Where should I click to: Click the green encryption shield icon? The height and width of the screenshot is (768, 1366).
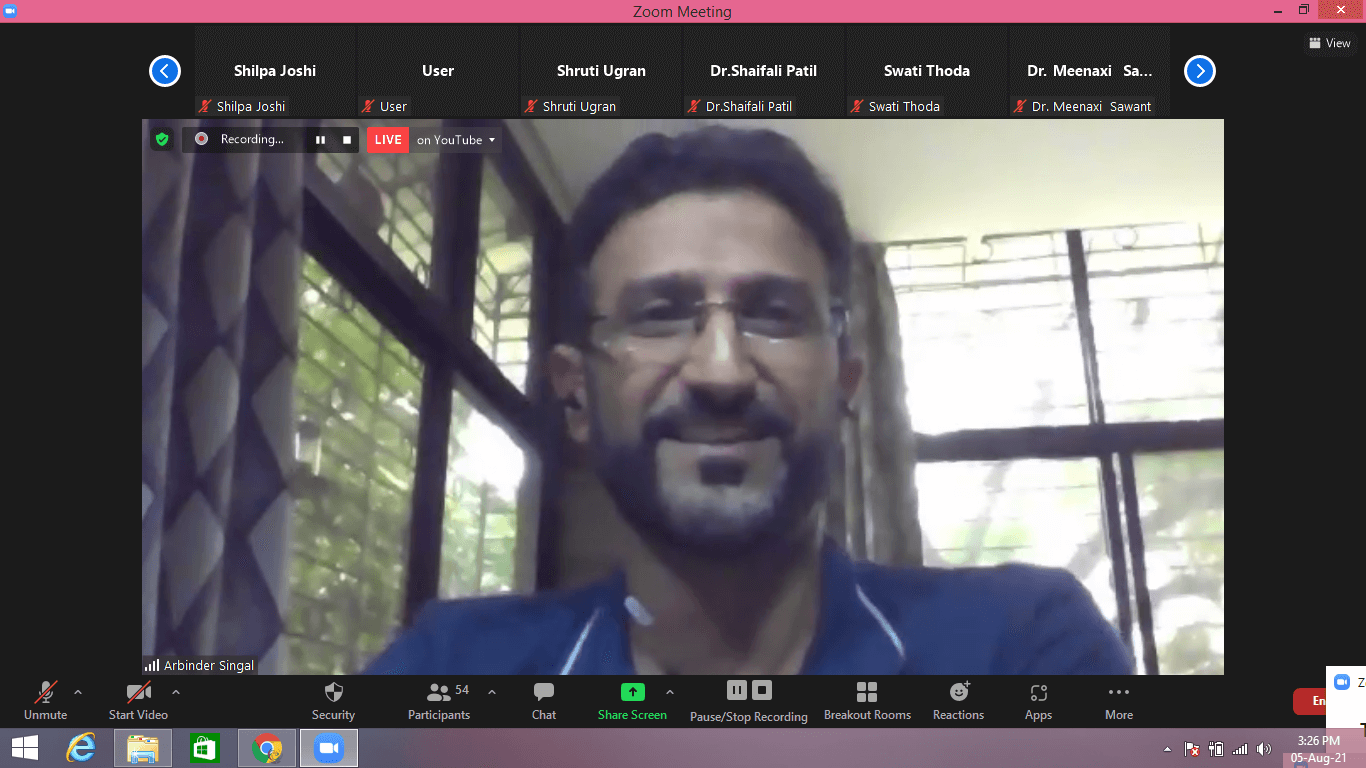point(162,140)
